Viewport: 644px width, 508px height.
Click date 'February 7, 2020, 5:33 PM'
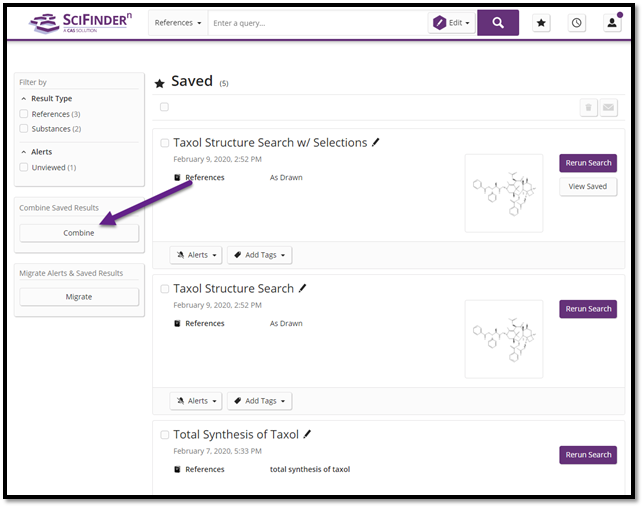pos(217,451)
